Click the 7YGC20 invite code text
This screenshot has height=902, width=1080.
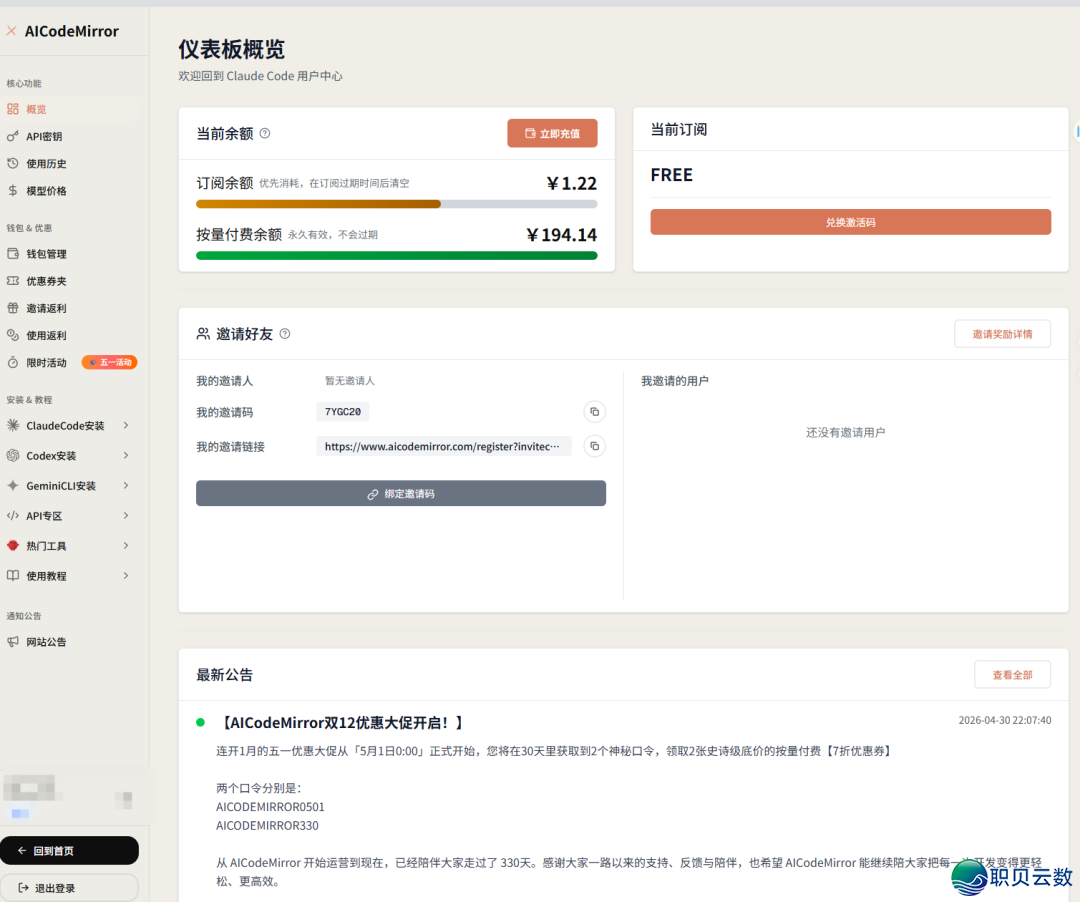[x=343, y=412]
